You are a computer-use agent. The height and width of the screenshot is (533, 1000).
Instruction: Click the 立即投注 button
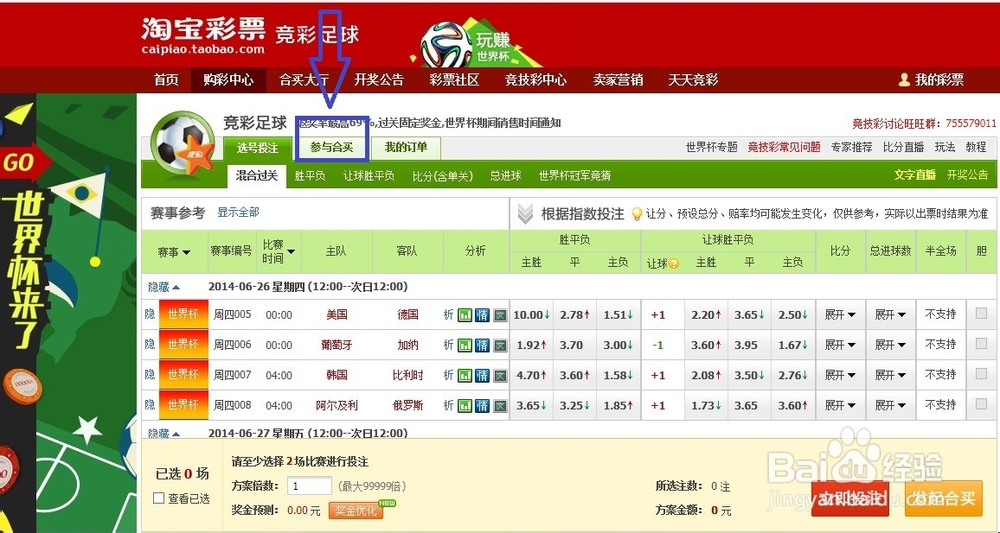click(850, 498)
